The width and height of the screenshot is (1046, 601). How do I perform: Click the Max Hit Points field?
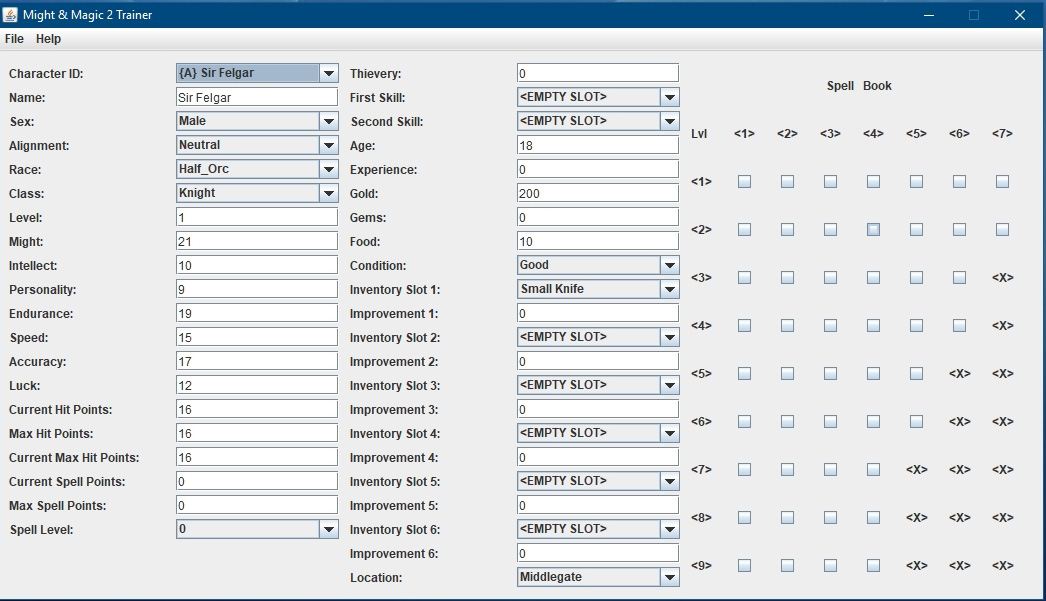257,434
